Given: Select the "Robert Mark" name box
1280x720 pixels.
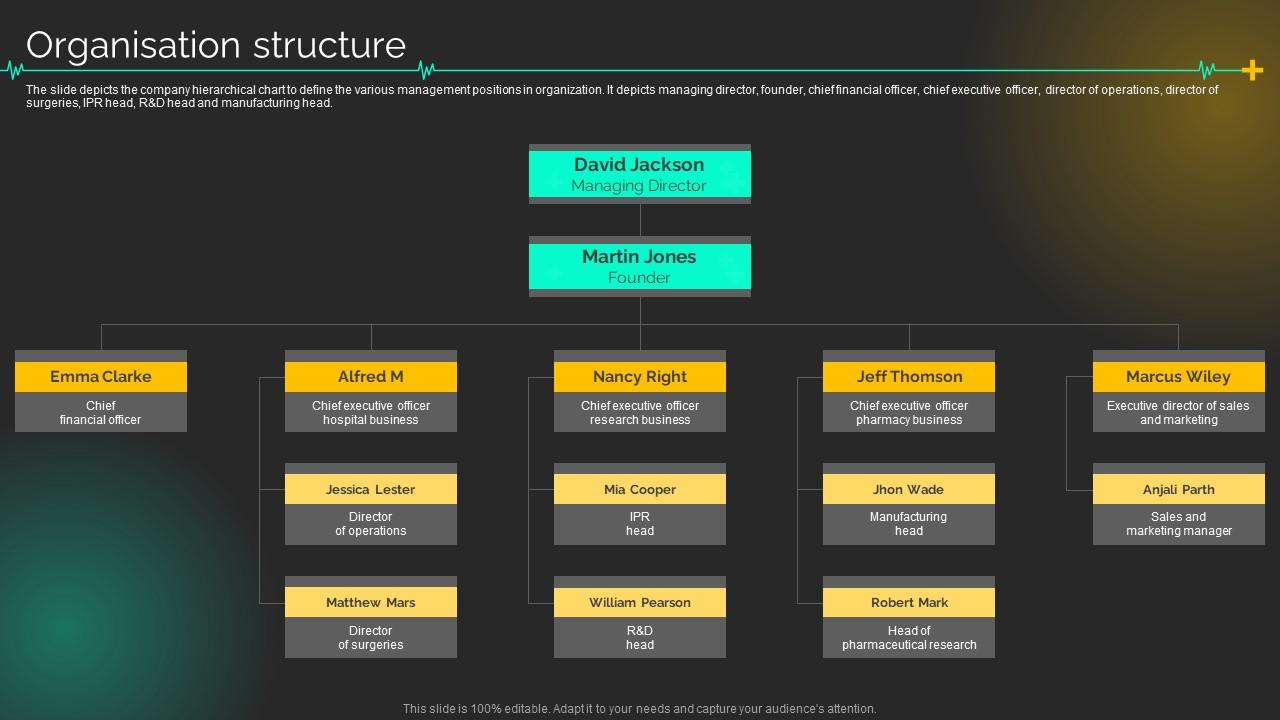Looking at the screenshot, I should coord(909,602).
